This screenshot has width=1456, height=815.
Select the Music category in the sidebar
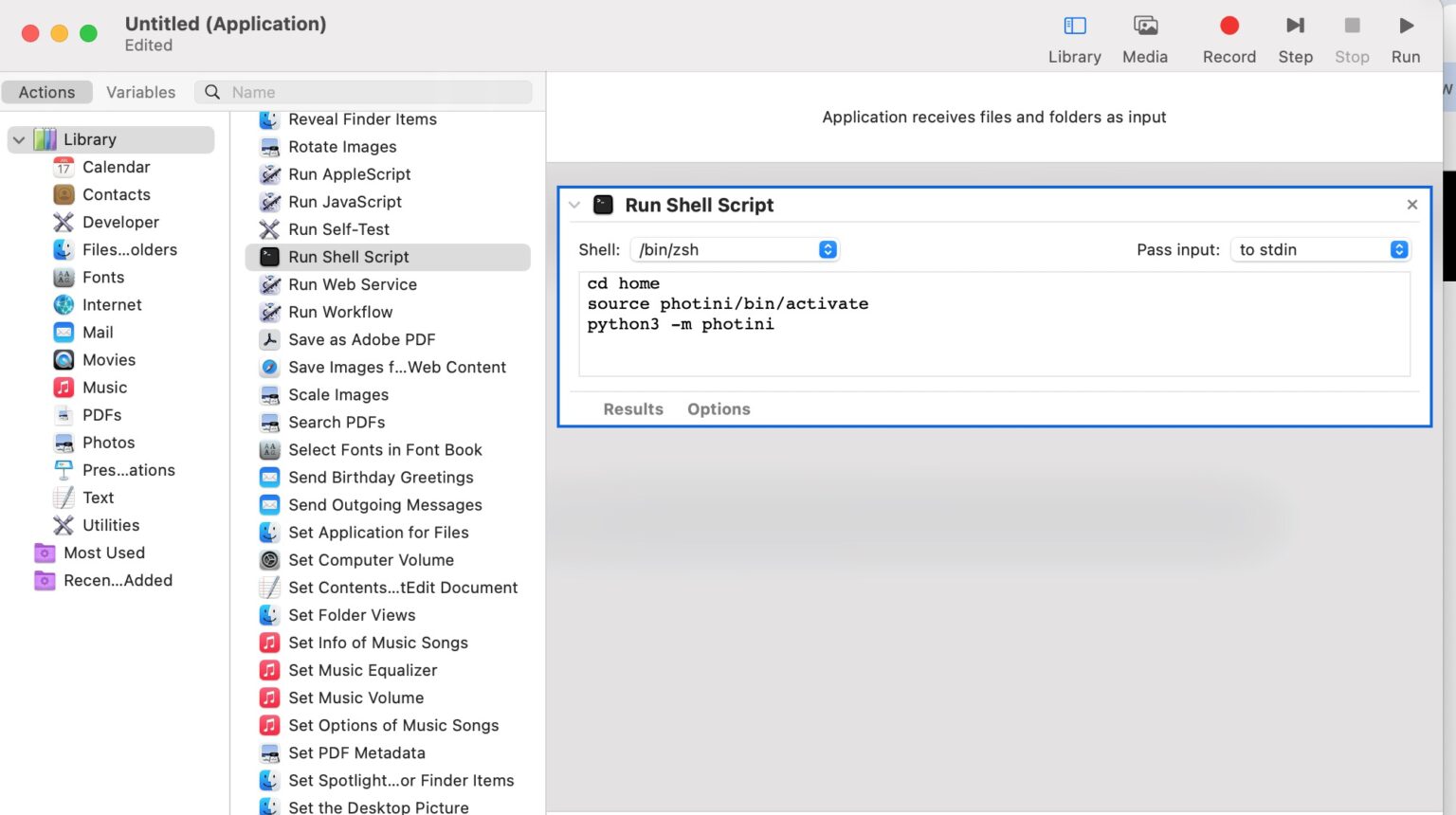[x=104, y=387]
